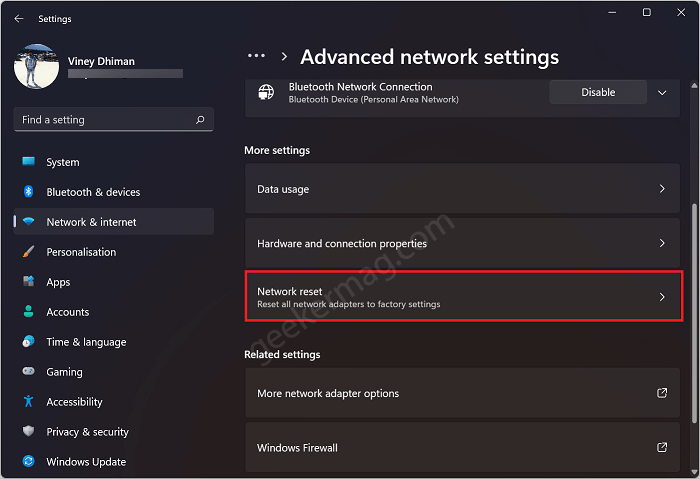
Task: Click the Find a setting search box
Action: click(x=113, y=120)
